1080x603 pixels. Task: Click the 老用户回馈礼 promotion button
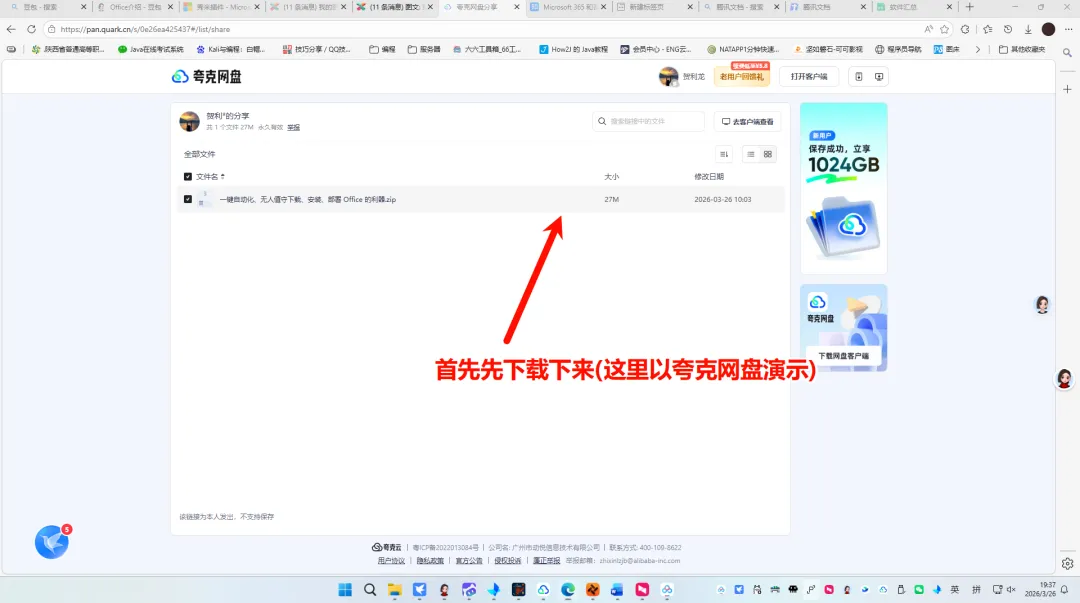(x=742, y=76)
